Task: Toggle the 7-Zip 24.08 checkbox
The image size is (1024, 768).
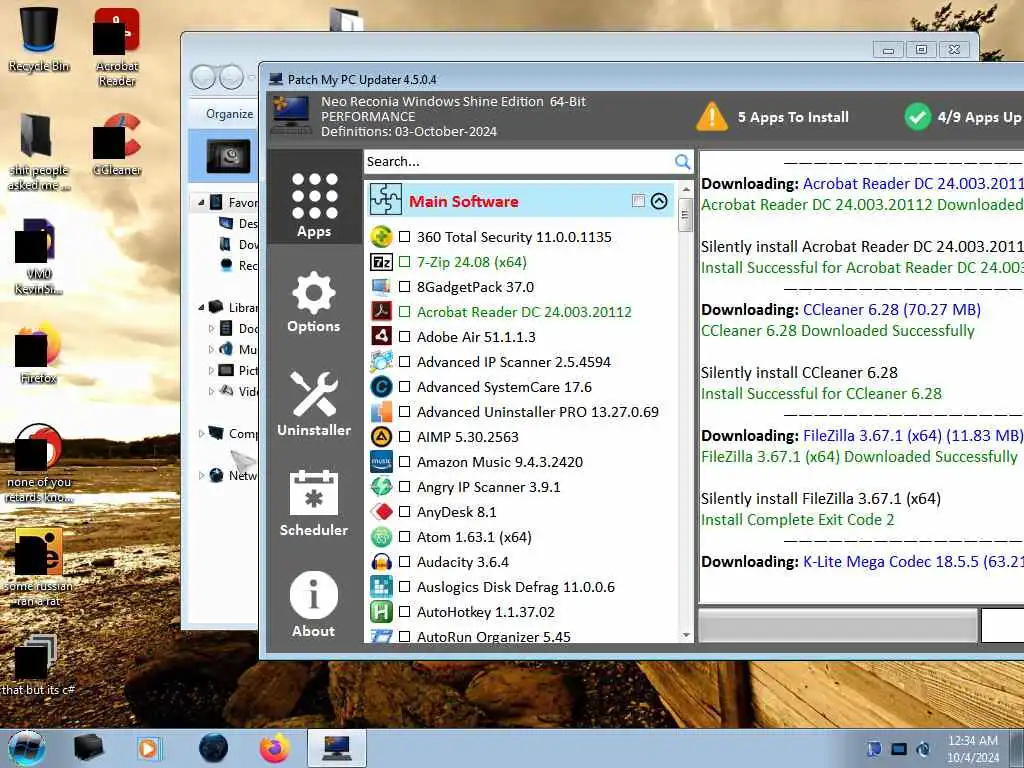Action: (x=404, y=262)
